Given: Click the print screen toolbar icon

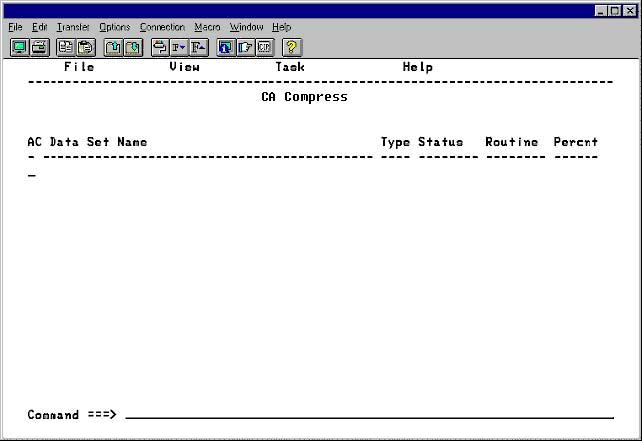Looking at the screenshot, I should (40, 47).
